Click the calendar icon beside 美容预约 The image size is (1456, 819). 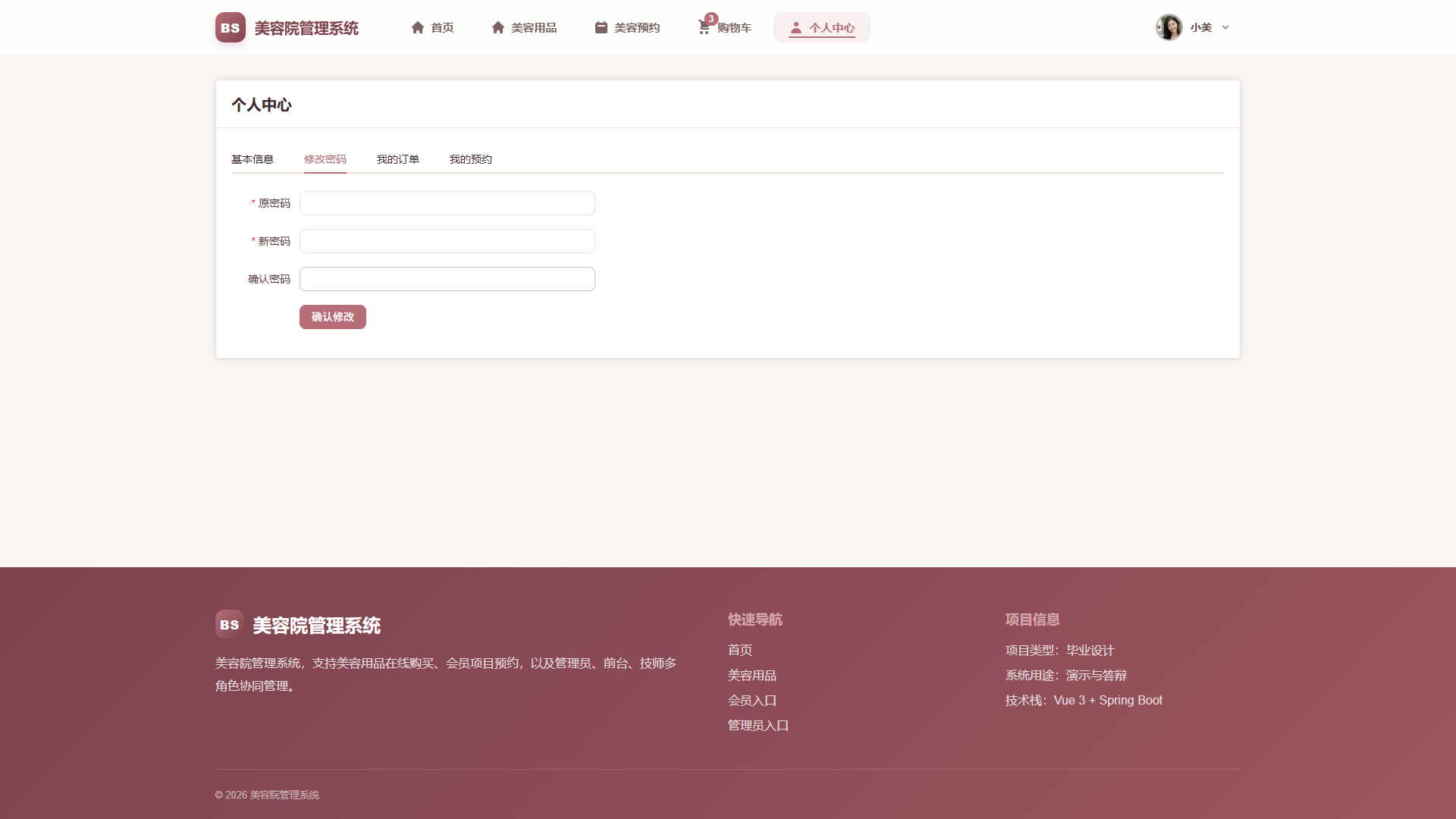(x=601, y=27)
